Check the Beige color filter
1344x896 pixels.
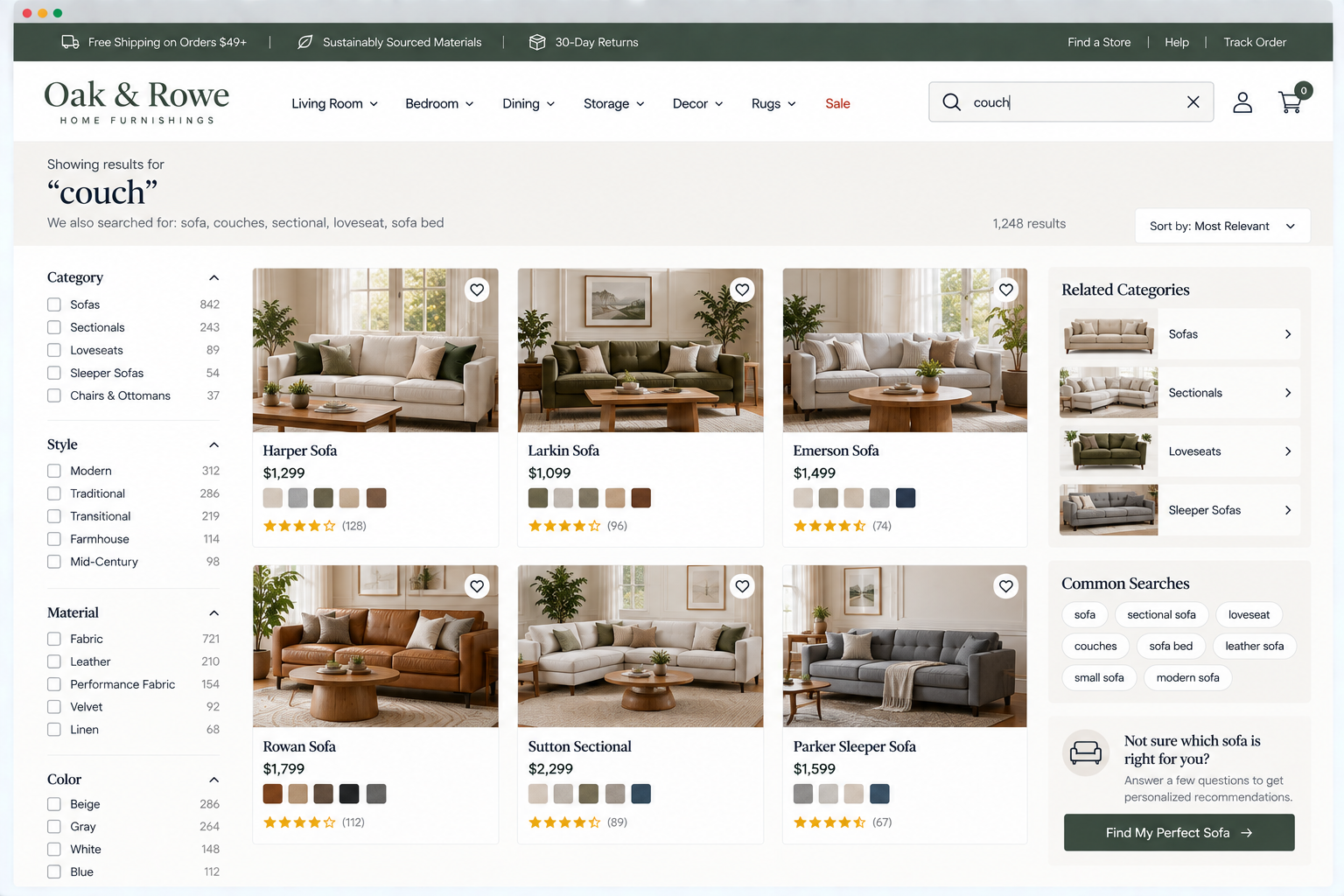[x=54, y=804]
